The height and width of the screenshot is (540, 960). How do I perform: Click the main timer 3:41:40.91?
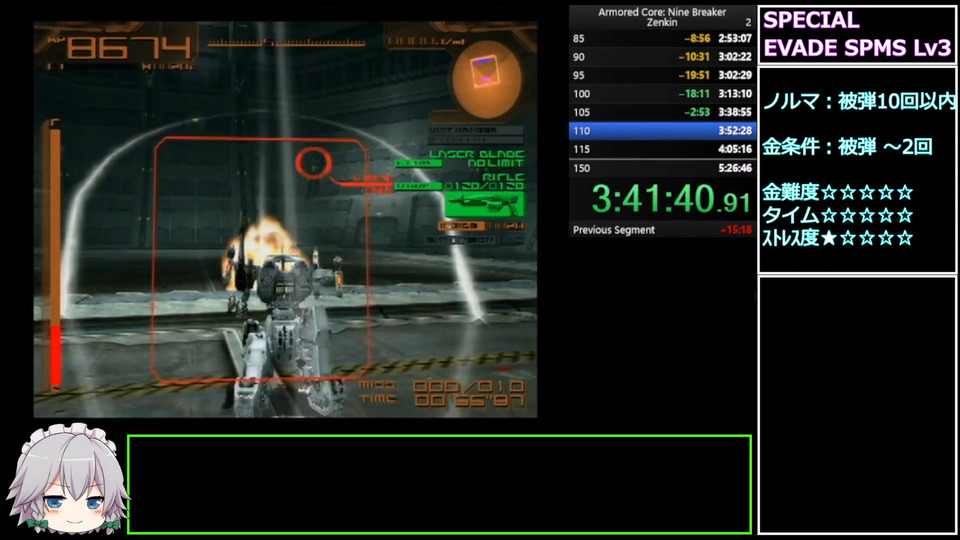point(671,200)
